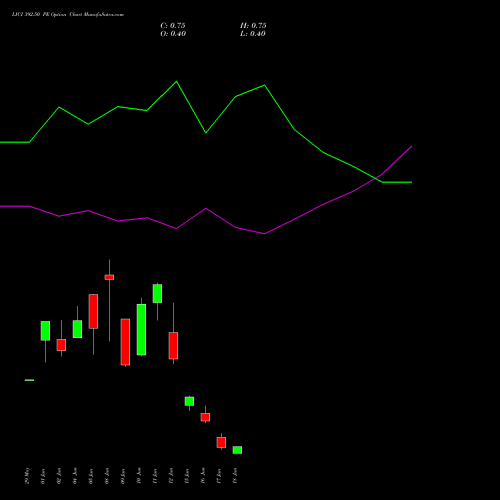Click the 09 Jun date label
This screenshot has width=500, height=500.
click(123, 476)
